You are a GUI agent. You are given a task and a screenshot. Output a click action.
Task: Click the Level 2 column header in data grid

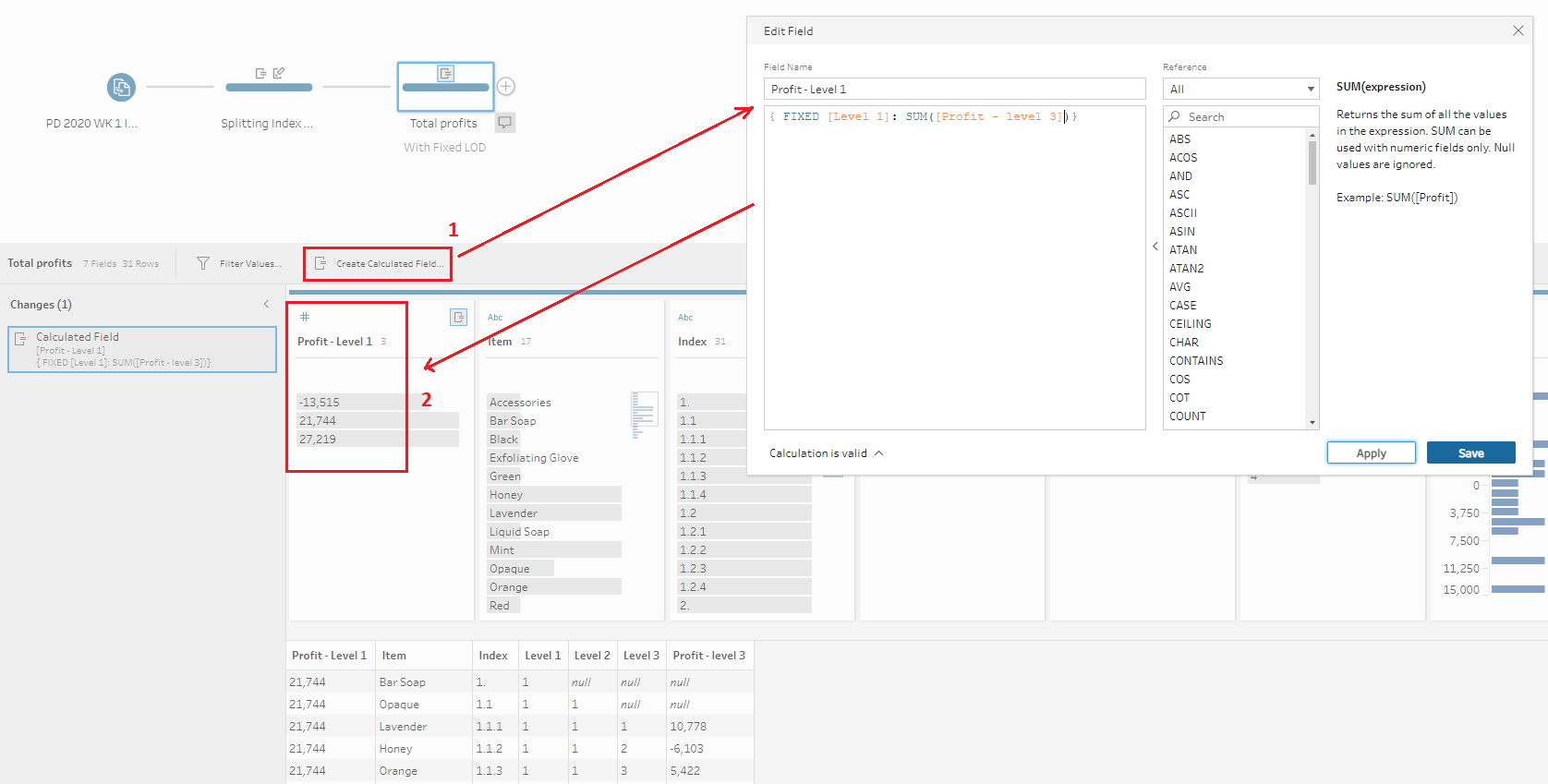(x=592, y=656)
